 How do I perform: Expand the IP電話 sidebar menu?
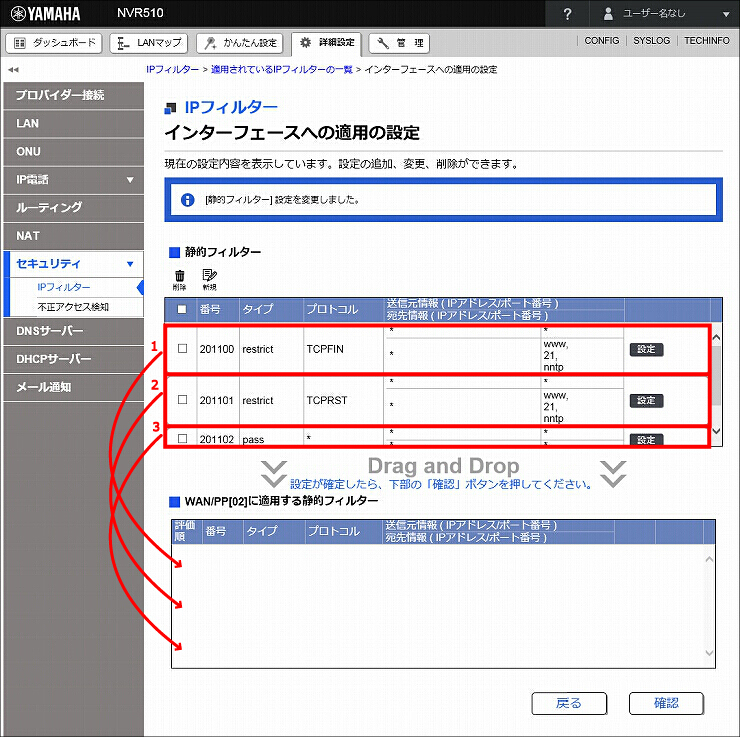(x=130, y=180)
